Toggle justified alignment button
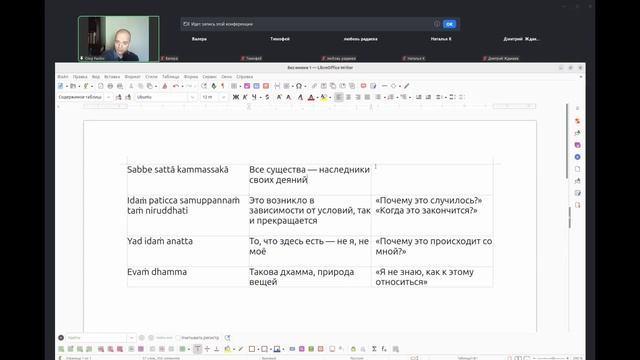Viewport: 640px width, 360px height. [367, 97]
